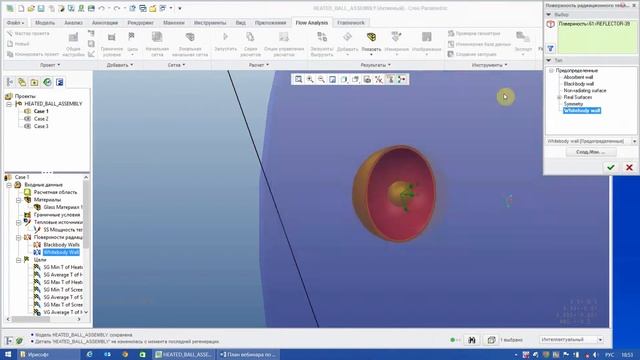The height and width of the screenshot is (360, 640).
Task: Collapse the HEATED_BALL_ASSEMBLY project node
Action: pos(9,104)
